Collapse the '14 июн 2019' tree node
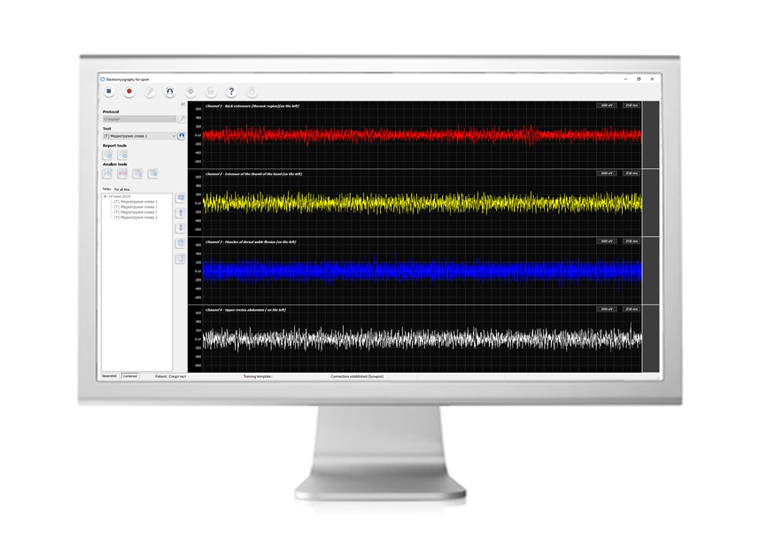The width and height of the screenshot is (760, 535). point(105,196)
